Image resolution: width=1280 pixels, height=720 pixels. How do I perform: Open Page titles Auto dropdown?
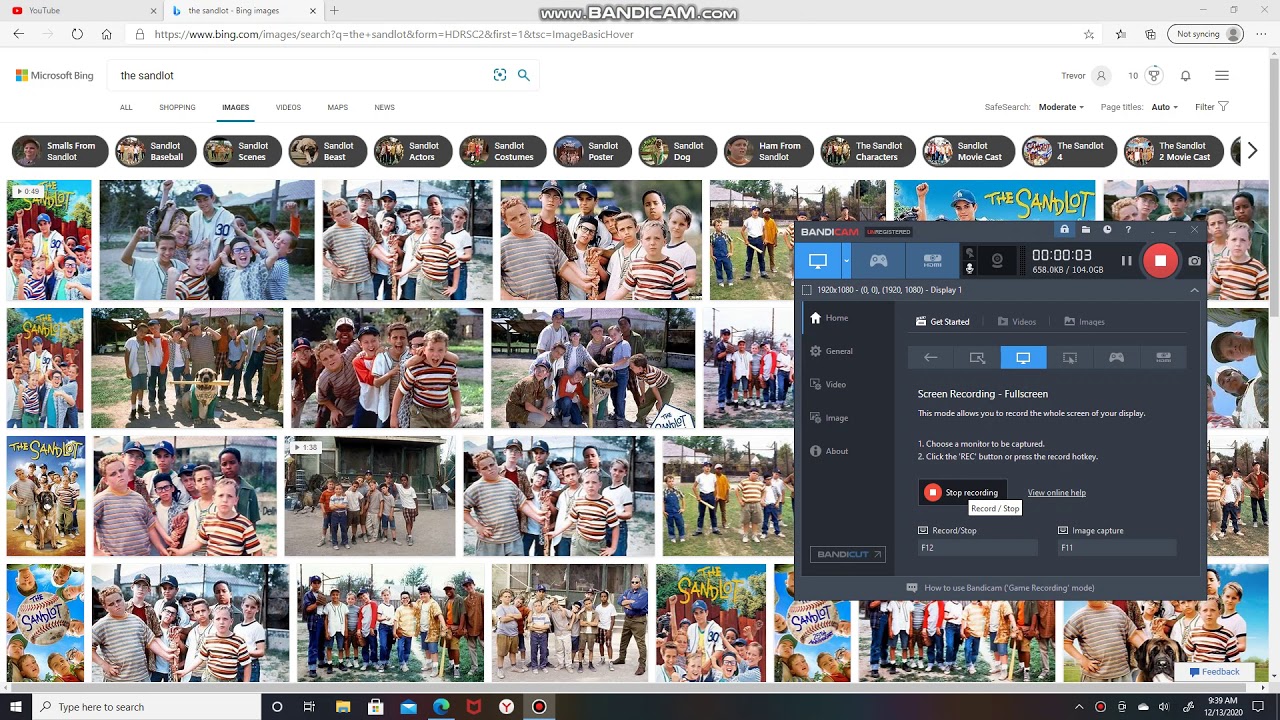point(1165,107)
